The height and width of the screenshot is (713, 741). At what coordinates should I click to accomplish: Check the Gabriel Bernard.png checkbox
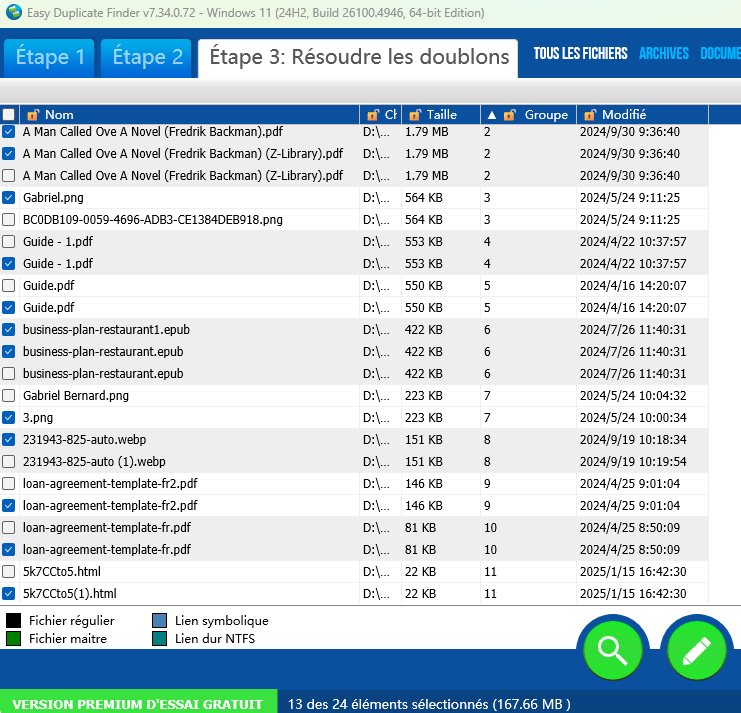point(9,395)
